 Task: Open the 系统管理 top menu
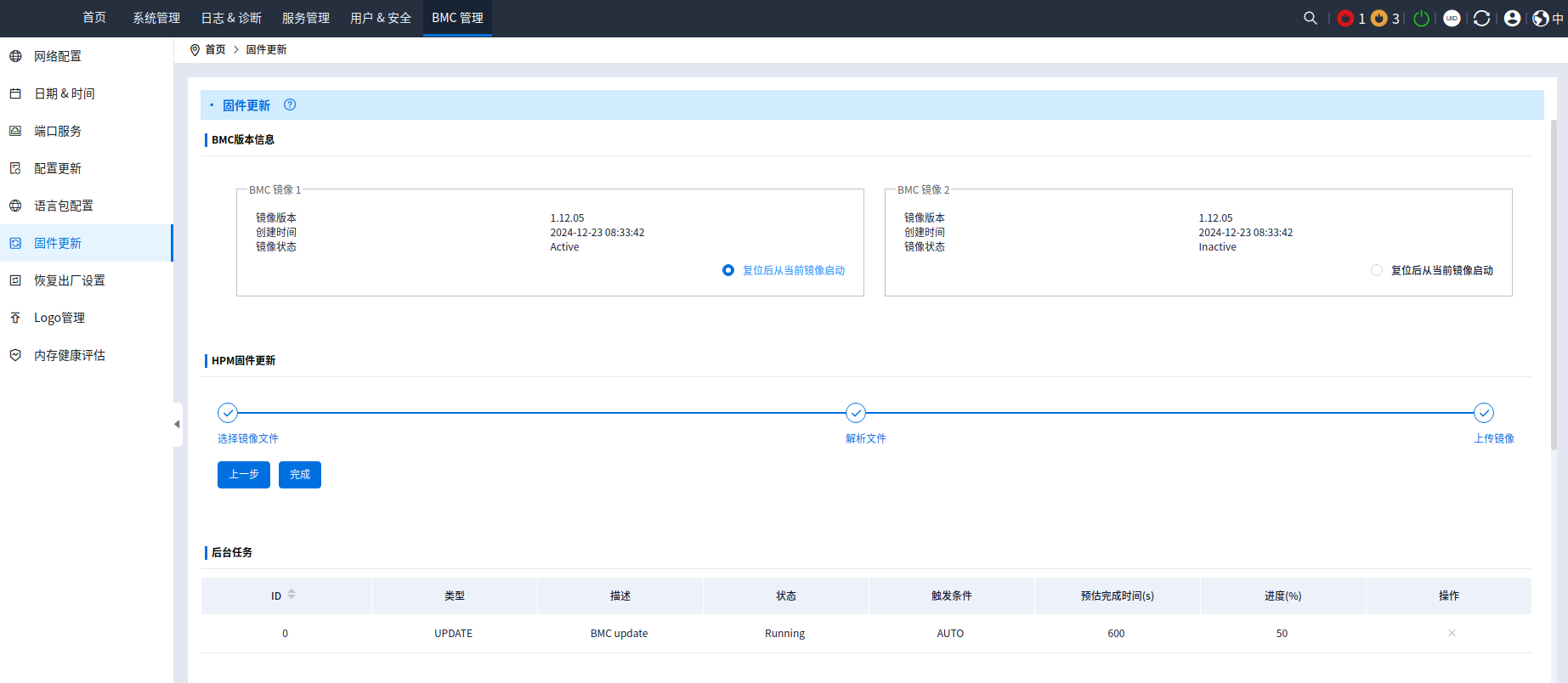click(156, 18)
